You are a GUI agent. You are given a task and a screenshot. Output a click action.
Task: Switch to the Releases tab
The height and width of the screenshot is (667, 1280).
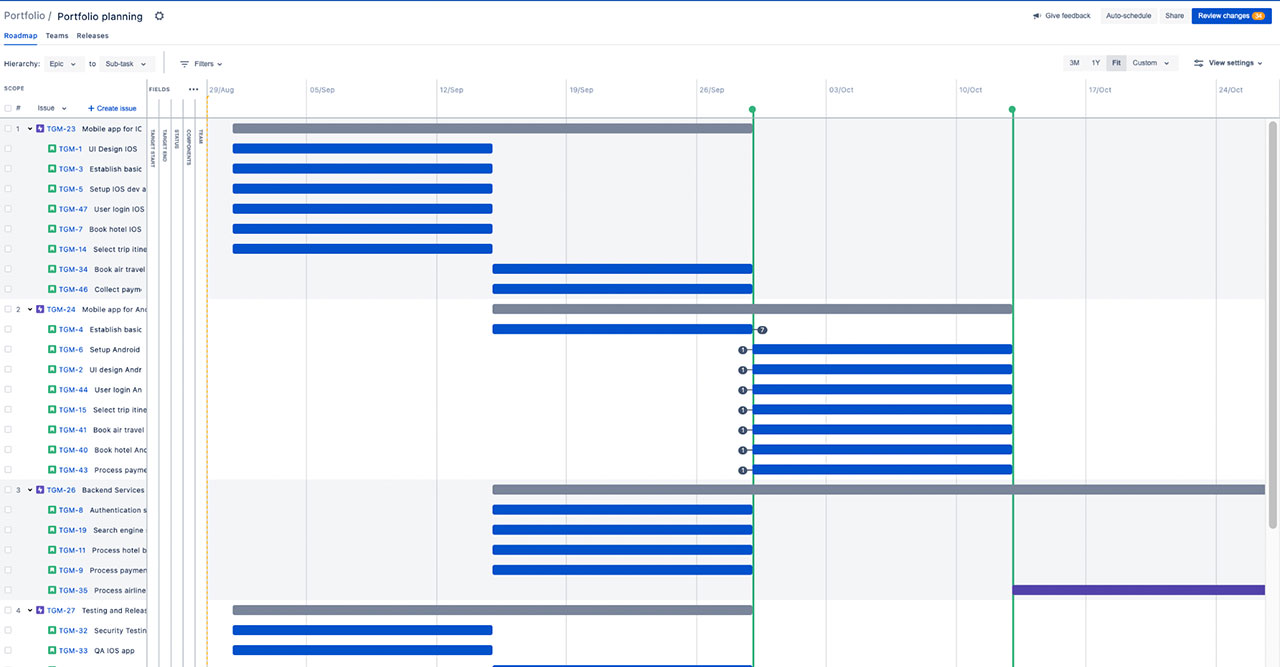tap(93, 36)
